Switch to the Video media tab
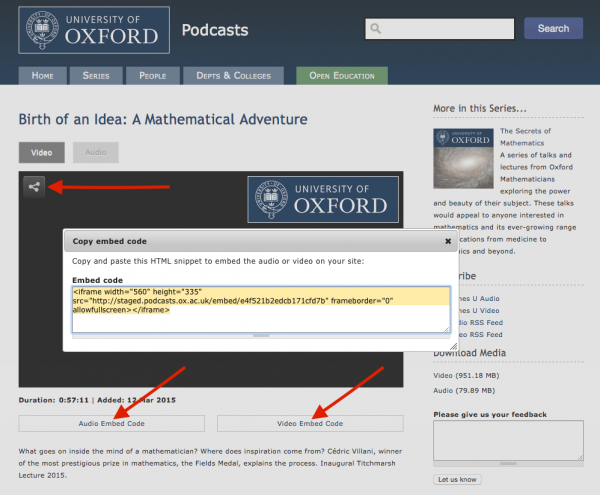The height and width of the screenshot is (495, 600). click(x=42, y=153)
